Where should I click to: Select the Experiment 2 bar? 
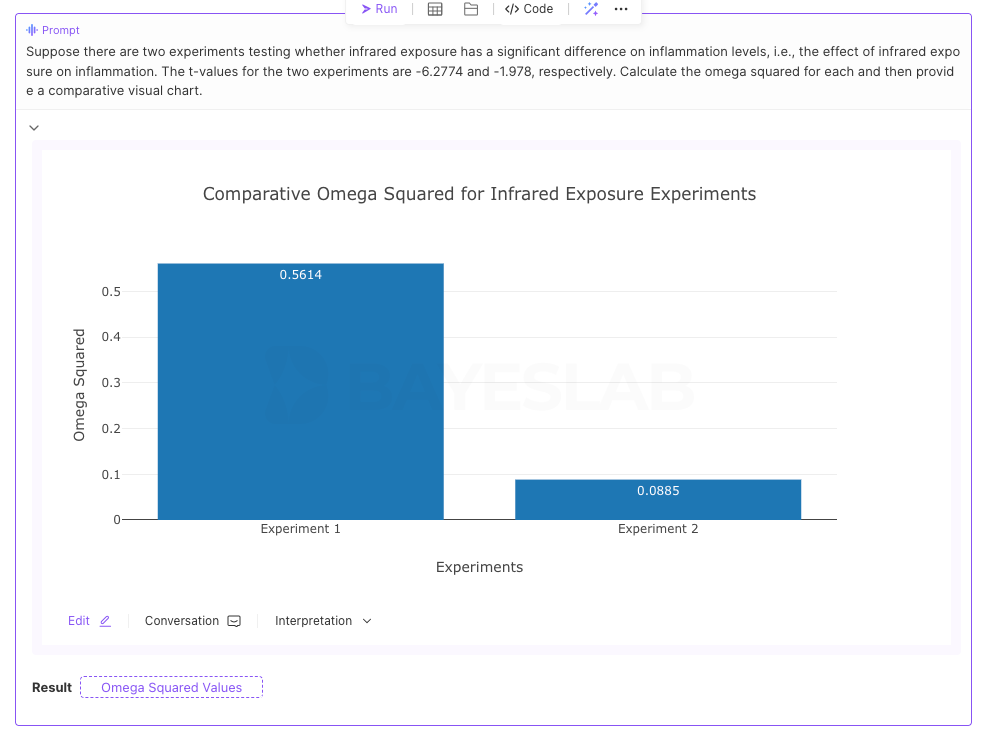pos(657,499)
